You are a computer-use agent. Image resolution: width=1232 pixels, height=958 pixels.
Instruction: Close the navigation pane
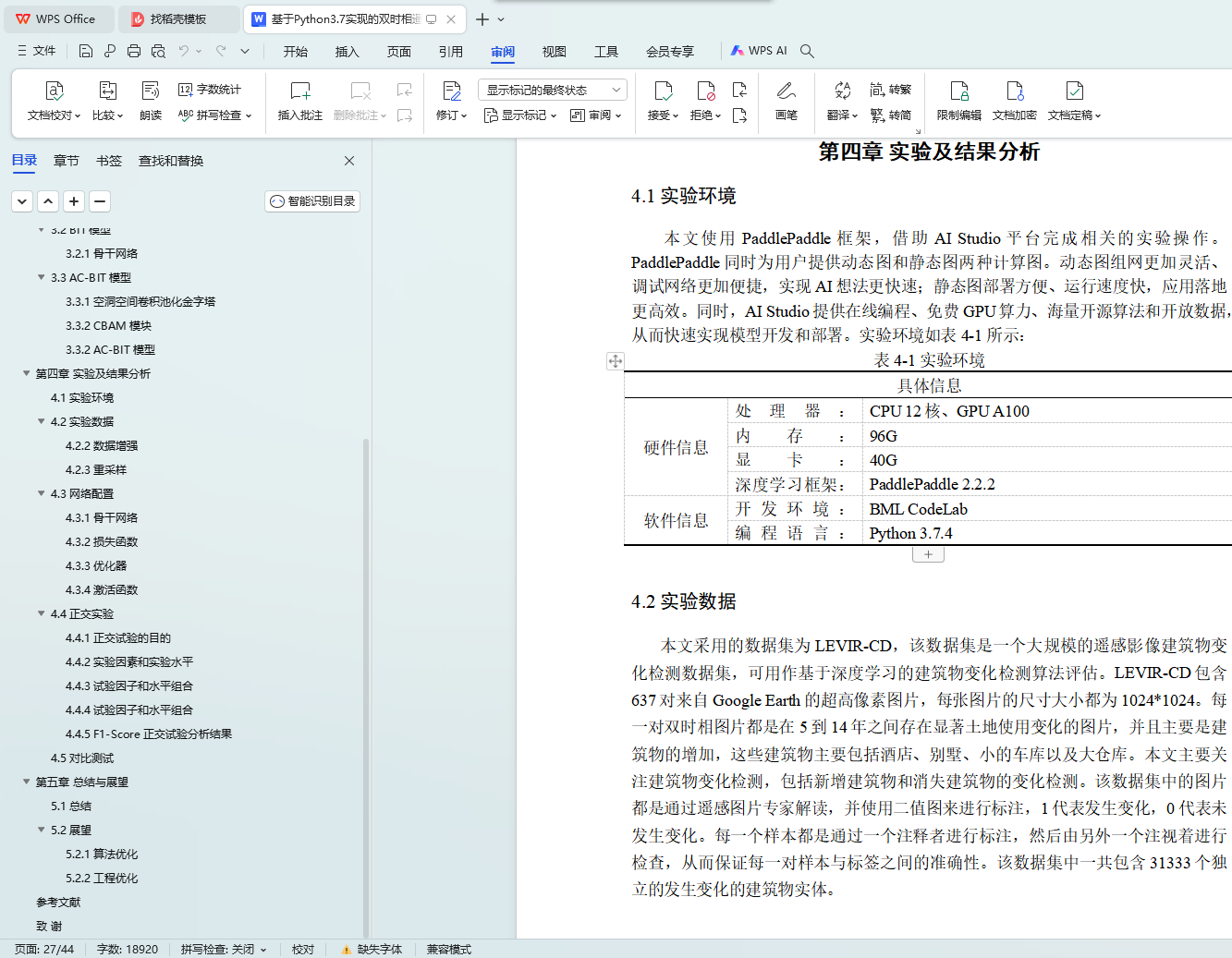tap(349, 161)
